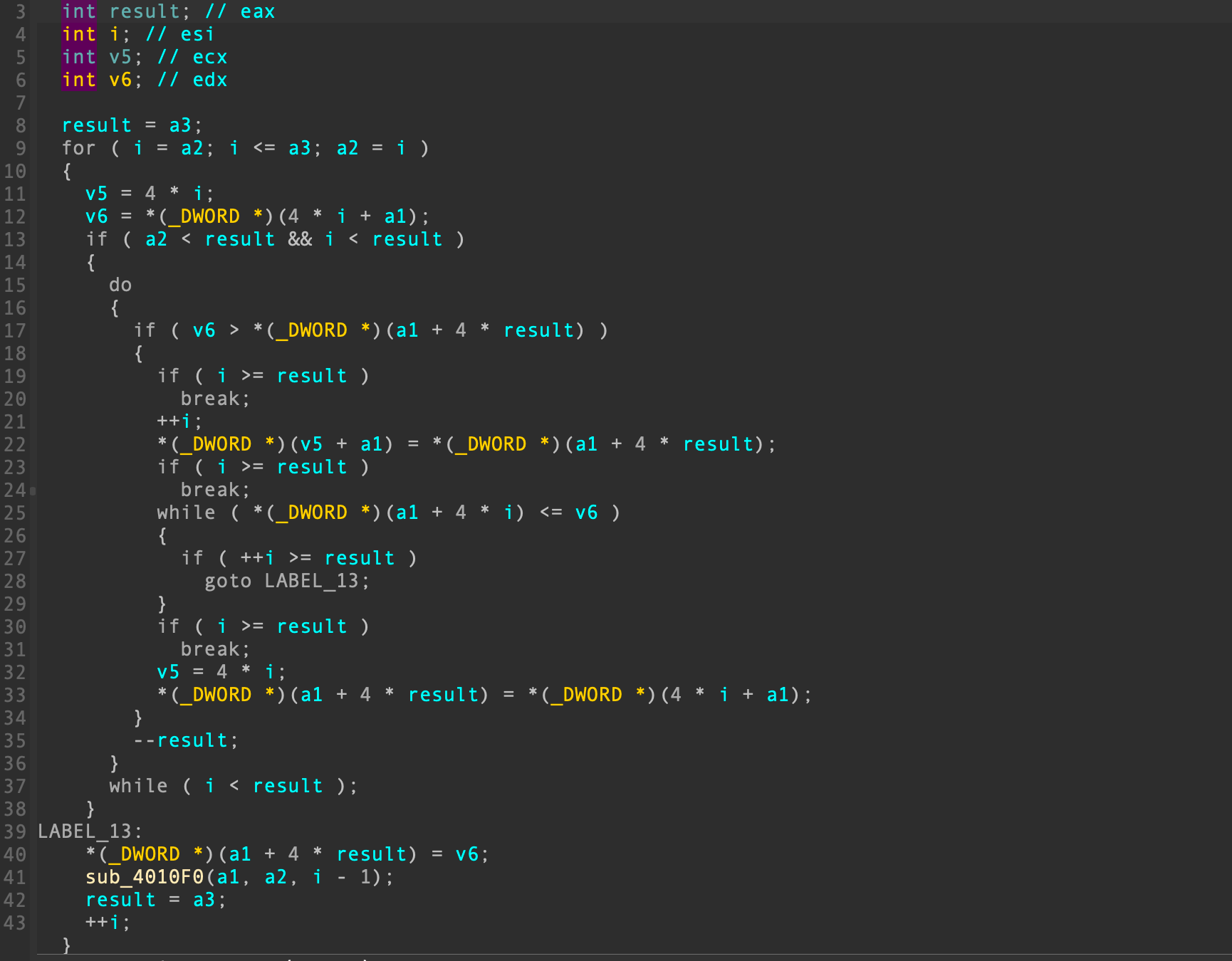Click line number 24 in the gutter

pos(15,490)
